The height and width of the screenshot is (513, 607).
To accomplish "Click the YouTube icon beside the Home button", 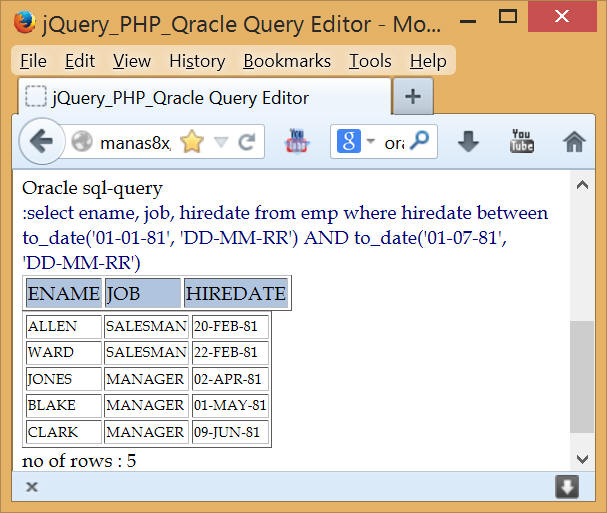I will [x=521, y=142].
